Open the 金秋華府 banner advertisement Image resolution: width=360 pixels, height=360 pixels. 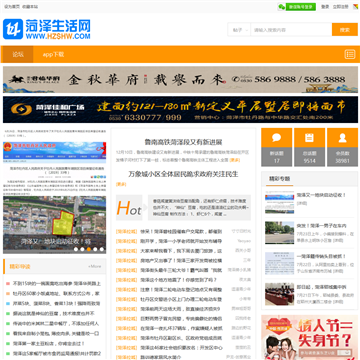pyautogui.click(x=180, y=79)
